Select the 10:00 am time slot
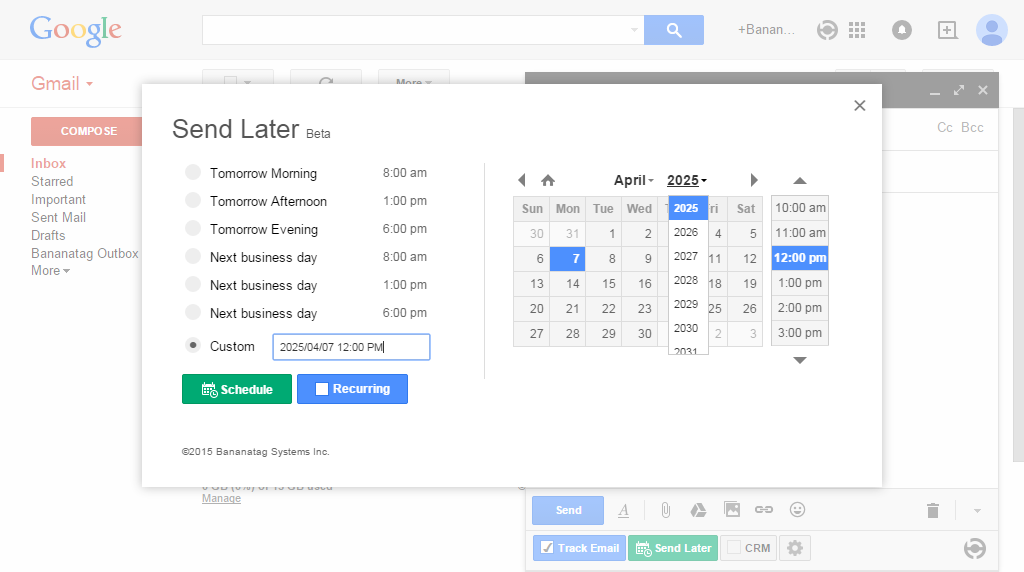Viewport: 1024px width, 572px height. (800, 208)
